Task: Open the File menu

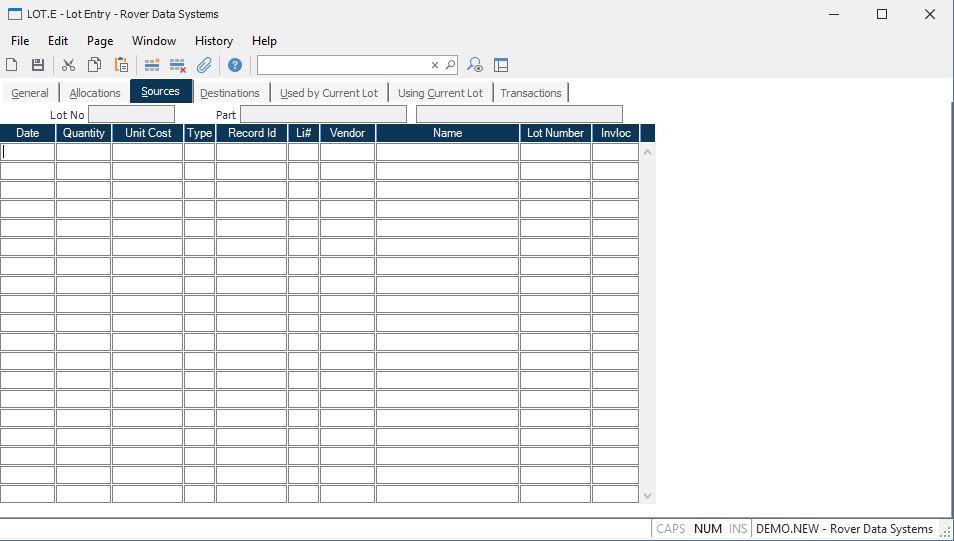Action: click(x=20, y=41)
